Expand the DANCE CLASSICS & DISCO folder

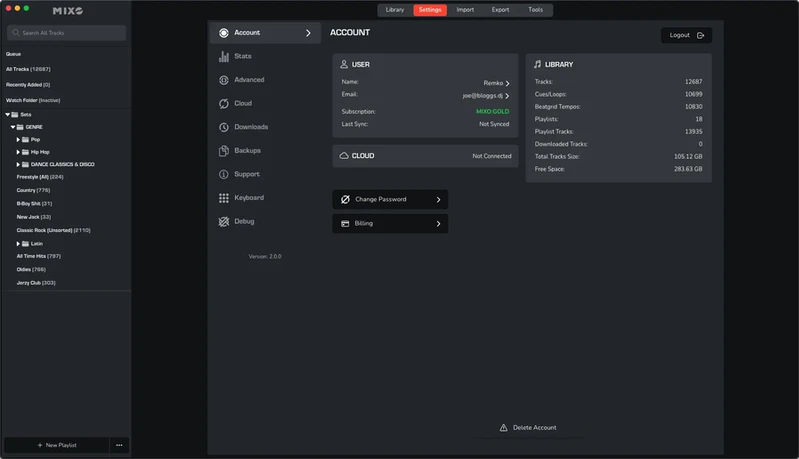[x=18, y=165]
